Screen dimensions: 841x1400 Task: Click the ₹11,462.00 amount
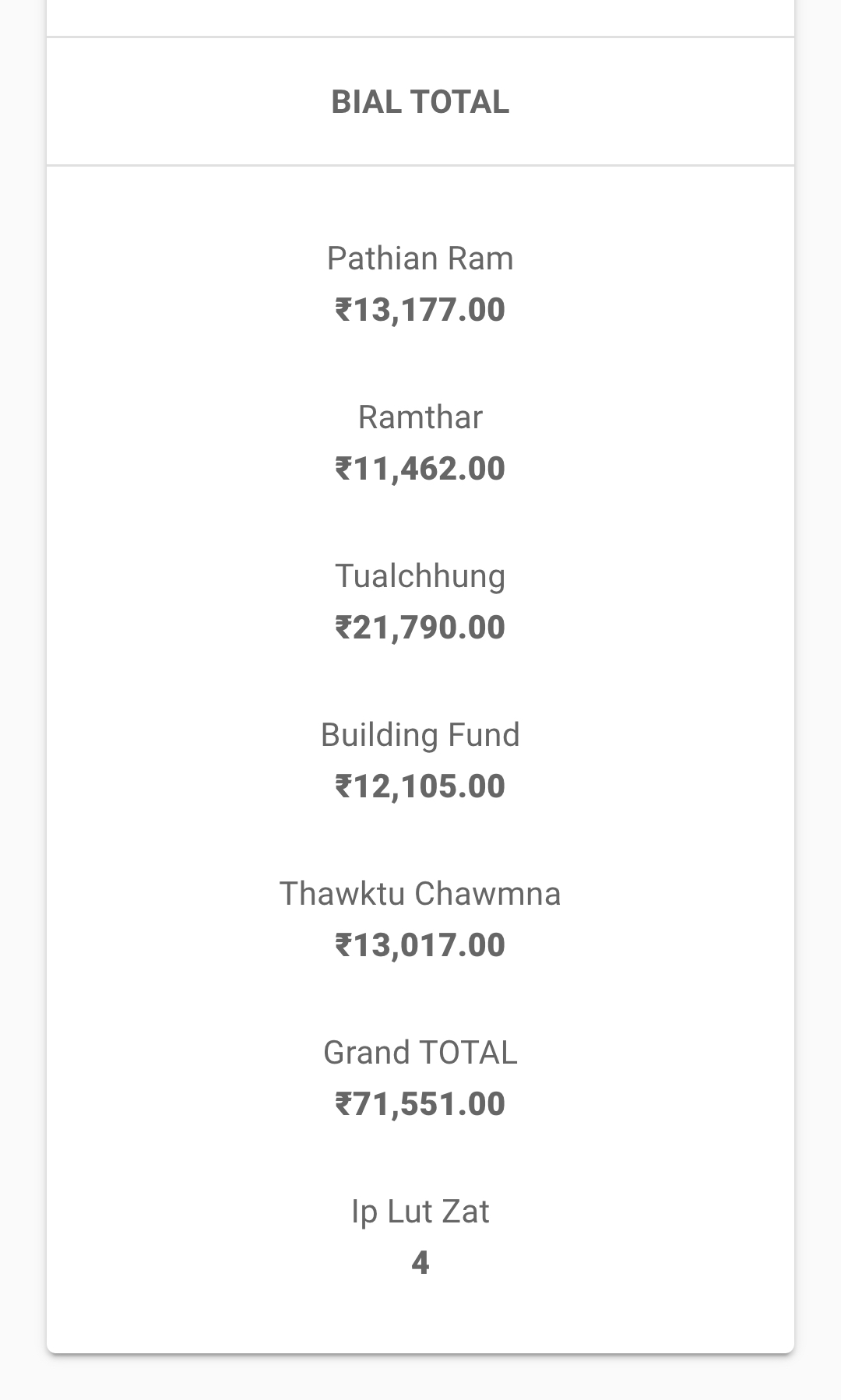420,469
